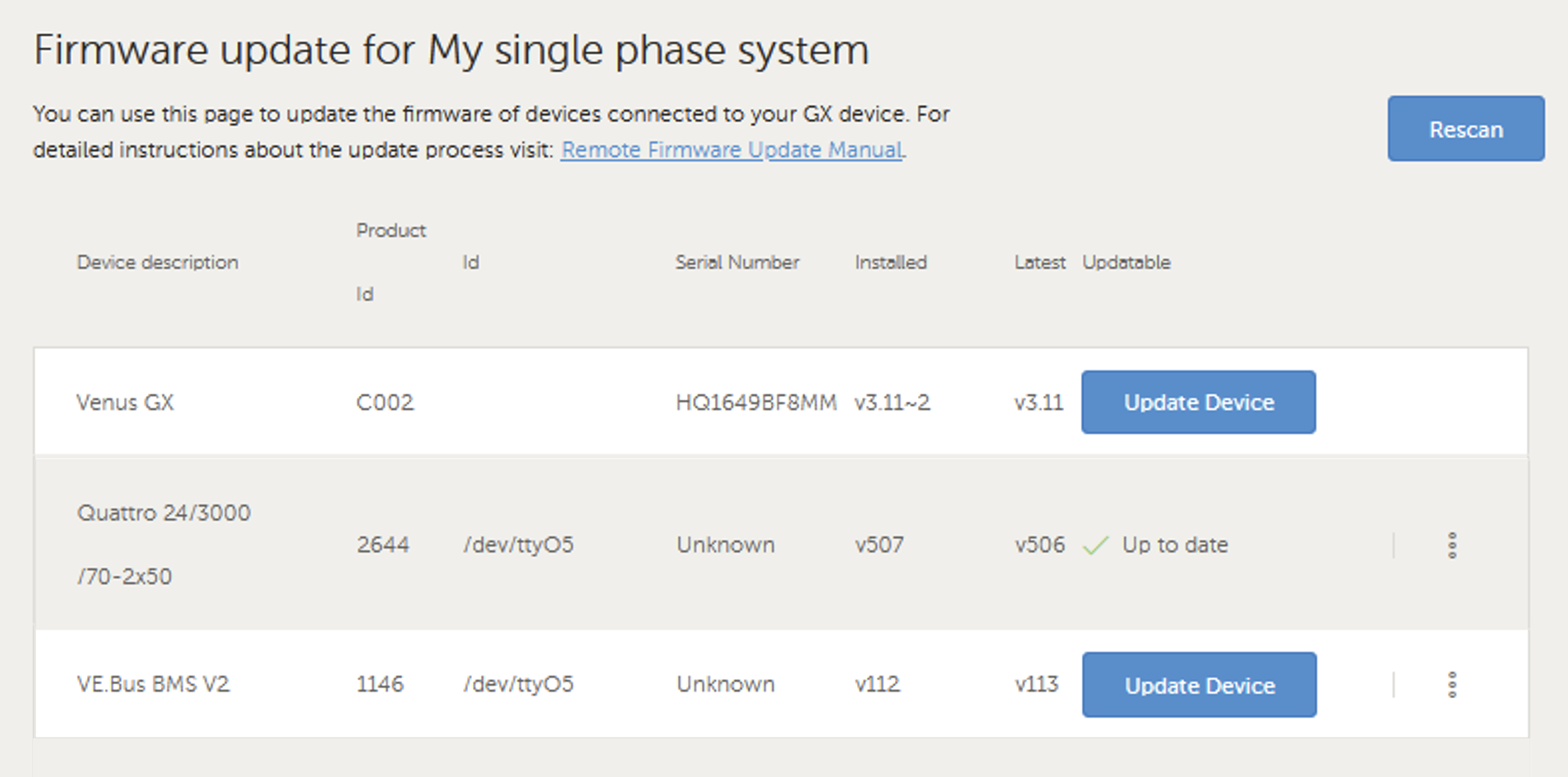1568x777 pixels.
Task: Click the Id column header
Action: tap(470, 262)
